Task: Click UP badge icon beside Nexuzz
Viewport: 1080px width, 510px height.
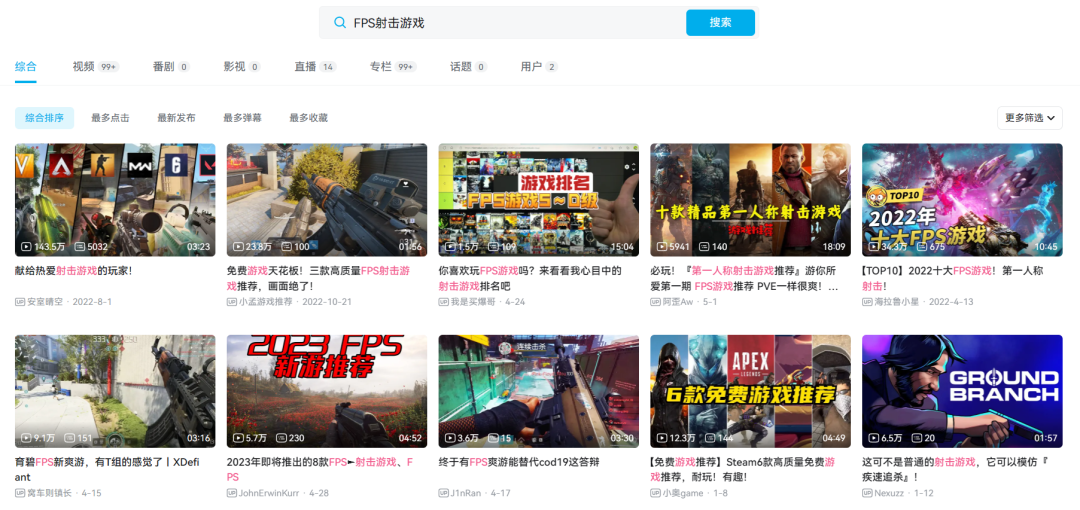Action: (x=867, y=493)
